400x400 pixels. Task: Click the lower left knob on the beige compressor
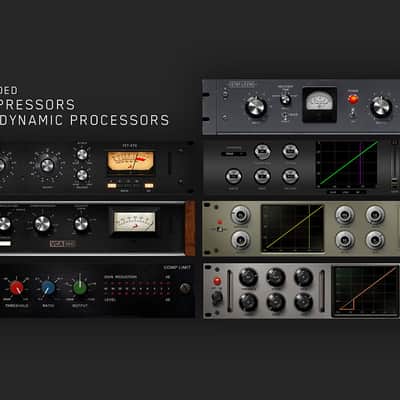click(x=241, y=240)
